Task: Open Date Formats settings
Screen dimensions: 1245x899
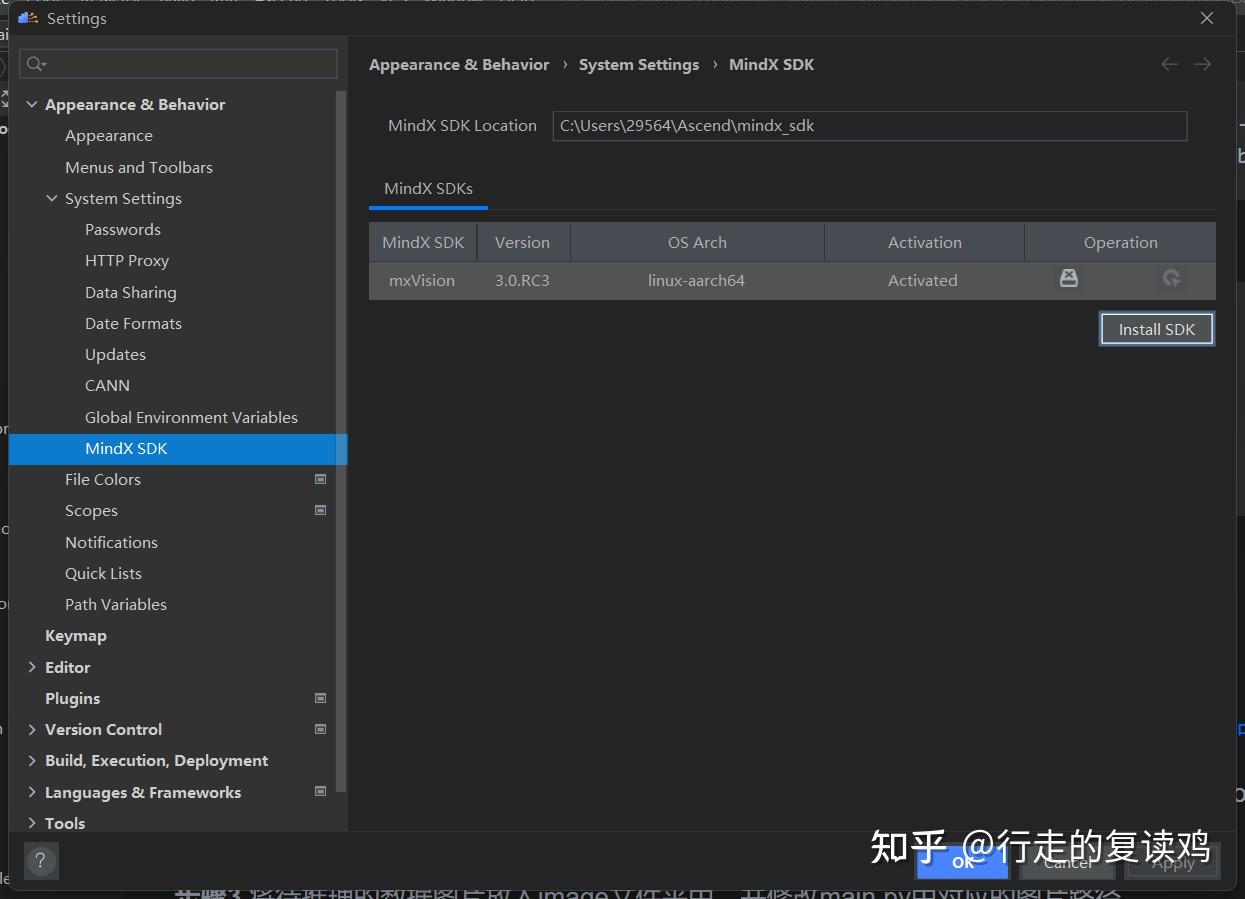Action: (x=133, y=323)
